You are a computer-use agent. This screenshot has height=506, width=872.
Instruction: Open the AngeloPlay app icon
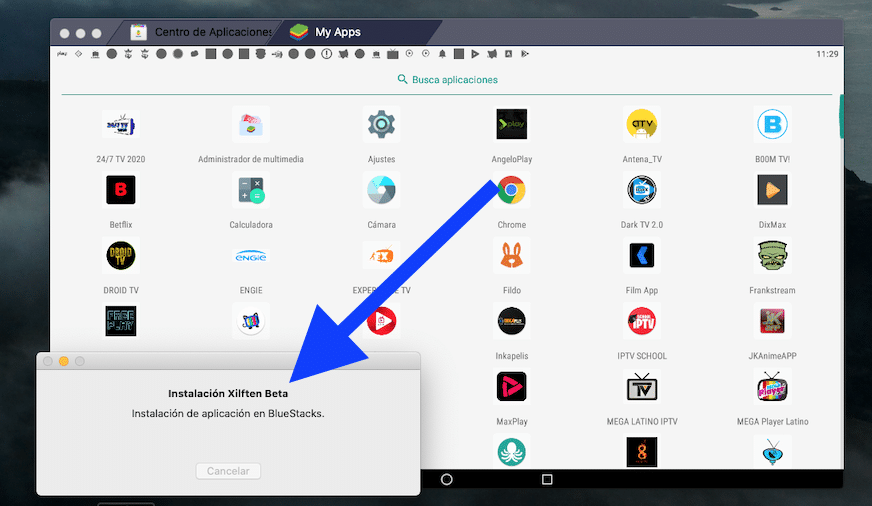click(x=511, y=124)
